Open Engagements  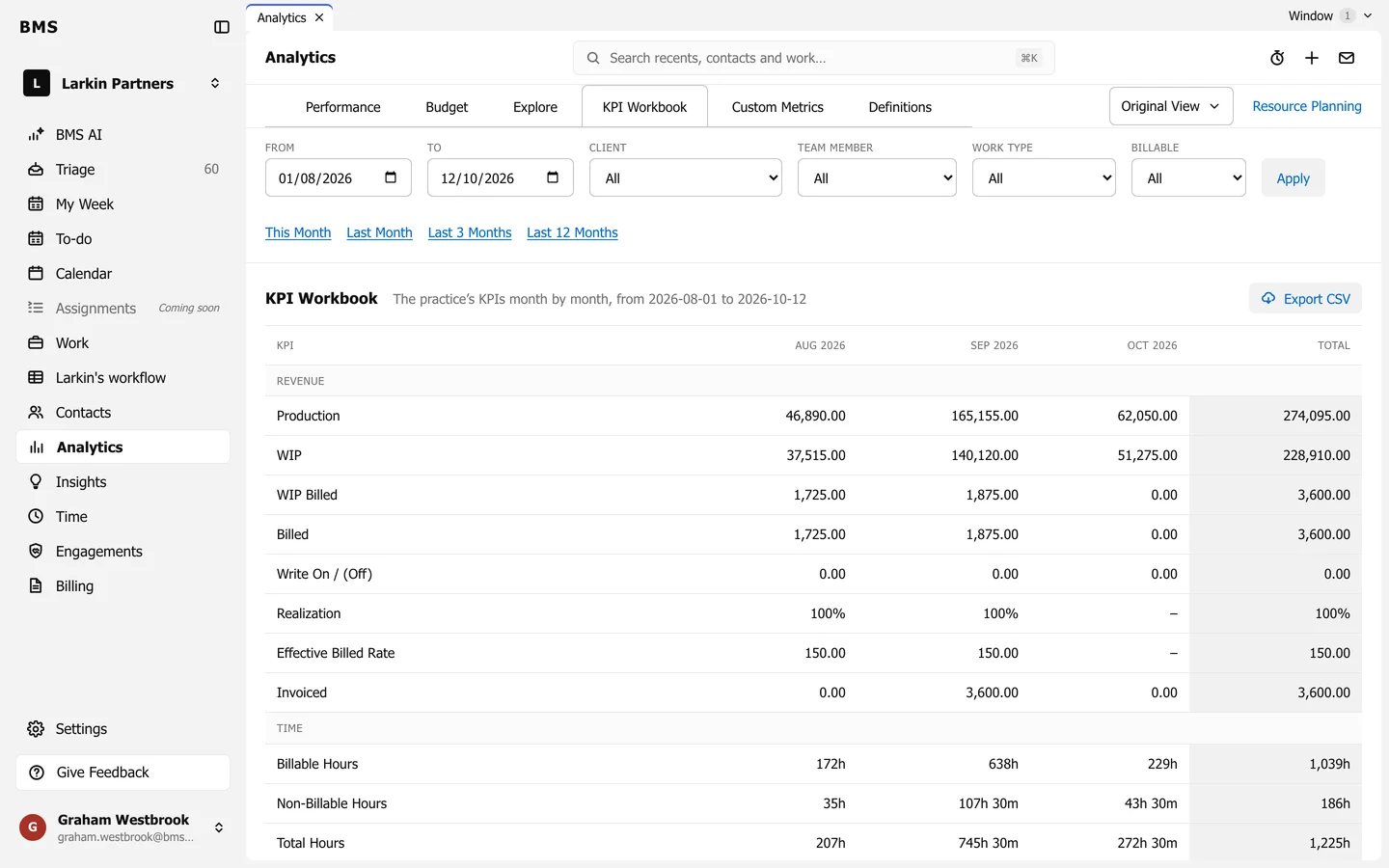(123, 552)
